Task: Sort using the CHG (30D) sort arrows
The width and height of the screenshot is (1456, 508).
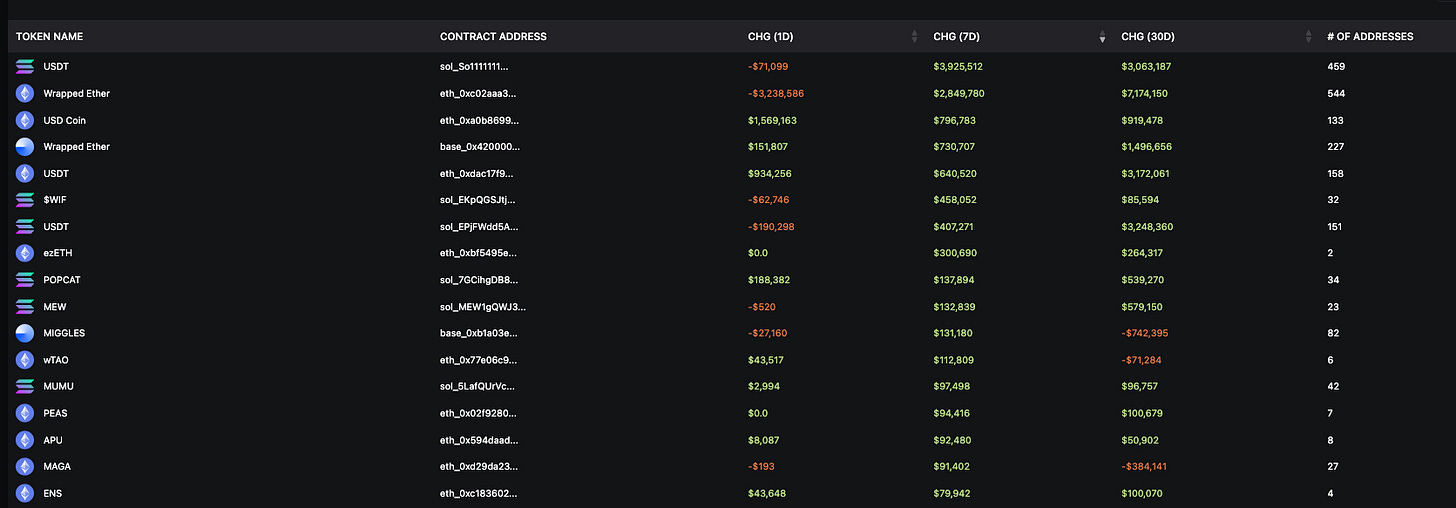Action: [x=1309, y=37]
